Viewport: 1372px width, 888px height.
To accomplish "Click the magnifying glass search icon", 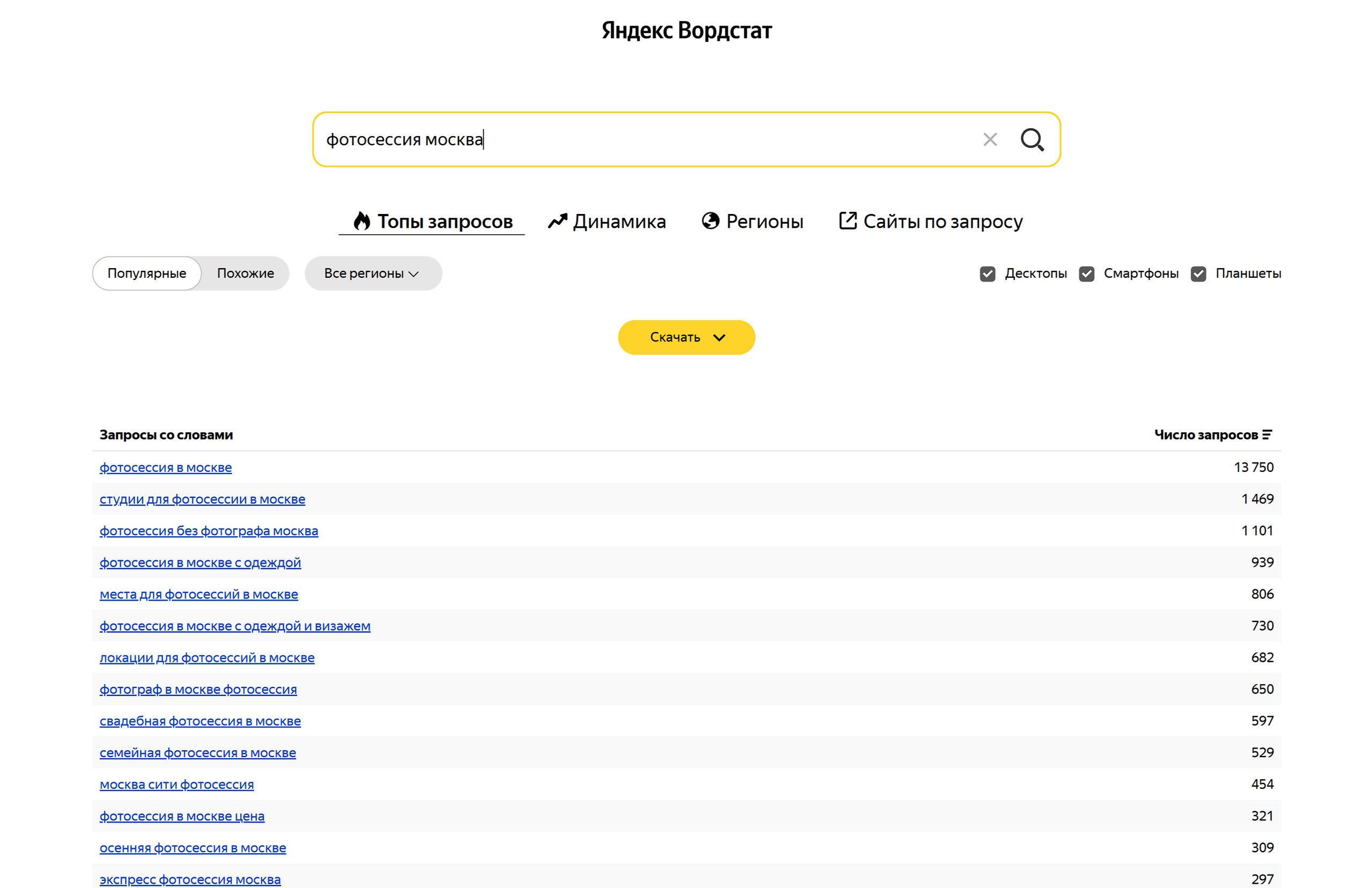I will click(1032, 139).
